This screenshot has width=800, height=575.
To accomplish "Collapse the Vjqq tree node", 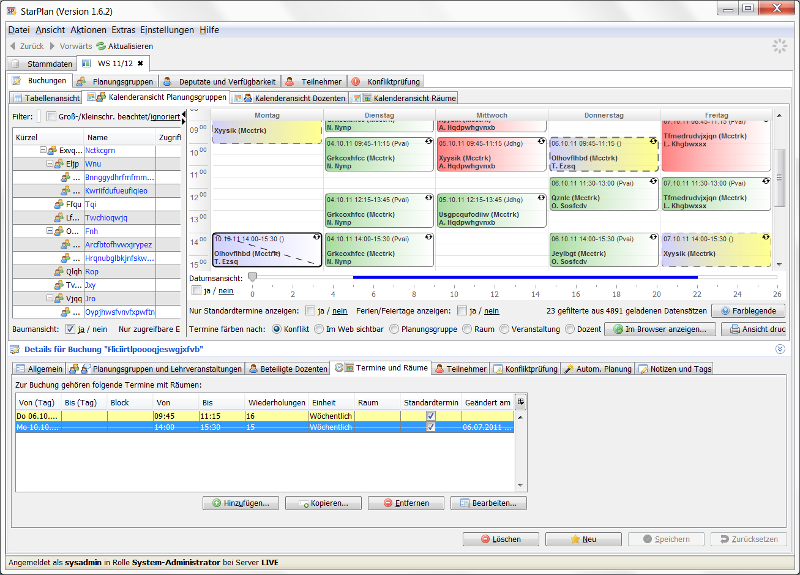I will [49, 298].
